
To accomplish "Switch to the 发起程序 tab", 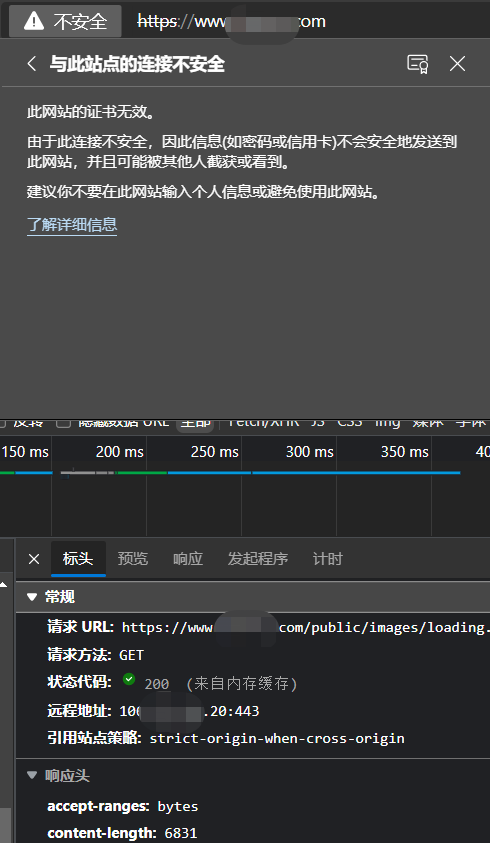I will pos(258,559).
